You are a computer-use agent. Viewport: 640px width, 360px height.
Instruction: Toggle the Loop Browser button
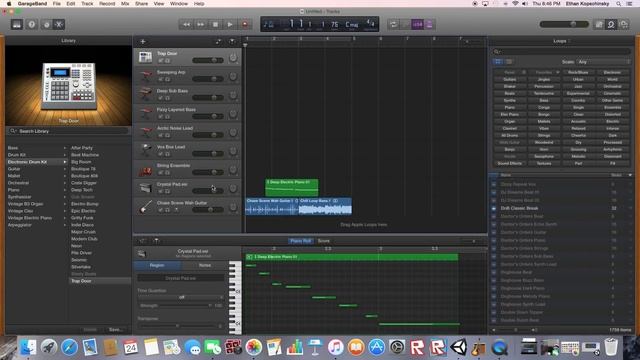coord(611,24)
